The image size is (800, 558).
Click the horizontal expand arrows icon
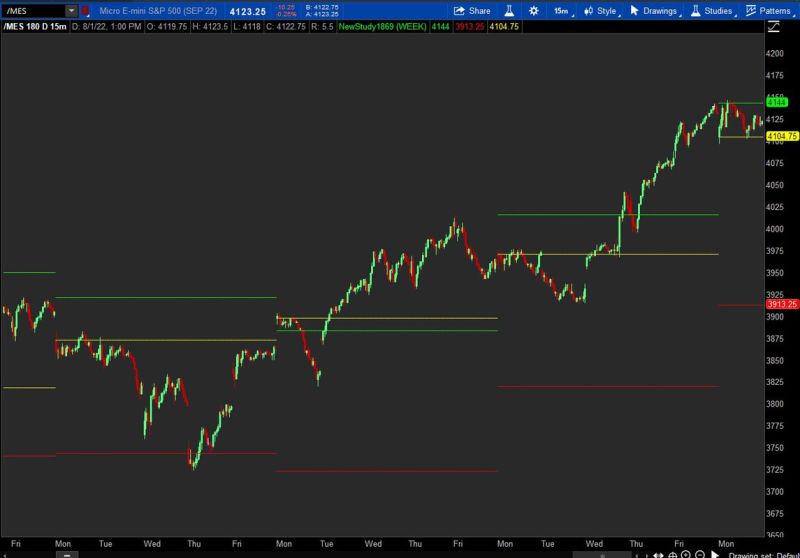click(x=658, y=554)
